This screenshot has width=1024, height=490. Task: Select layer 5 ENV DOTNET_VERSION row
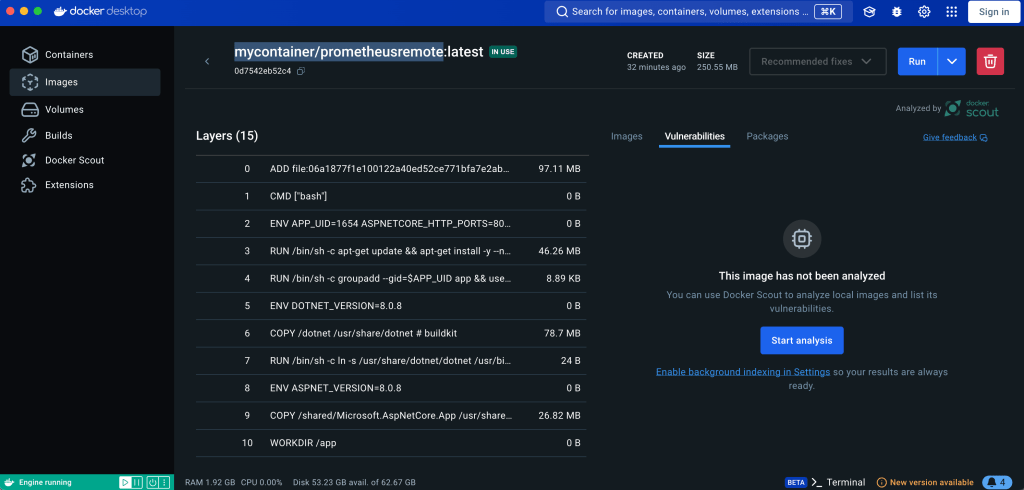point(391,306)
